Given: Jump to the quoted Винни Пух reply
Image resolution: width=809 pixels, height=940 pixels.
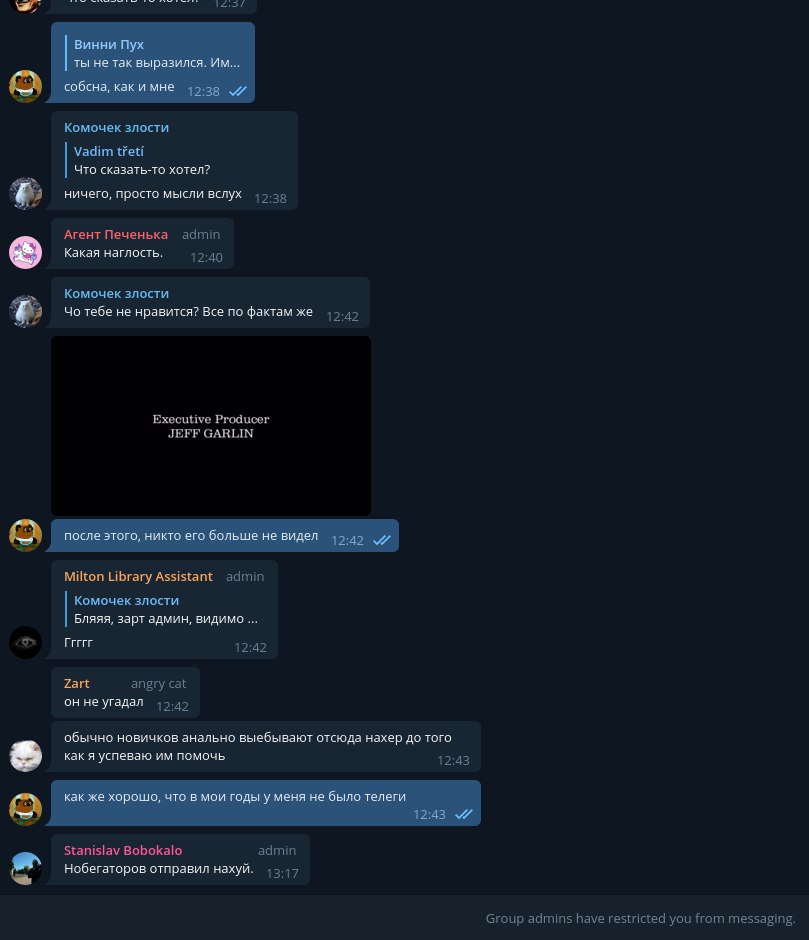Looking at the screenshot, I should point(156,53).
